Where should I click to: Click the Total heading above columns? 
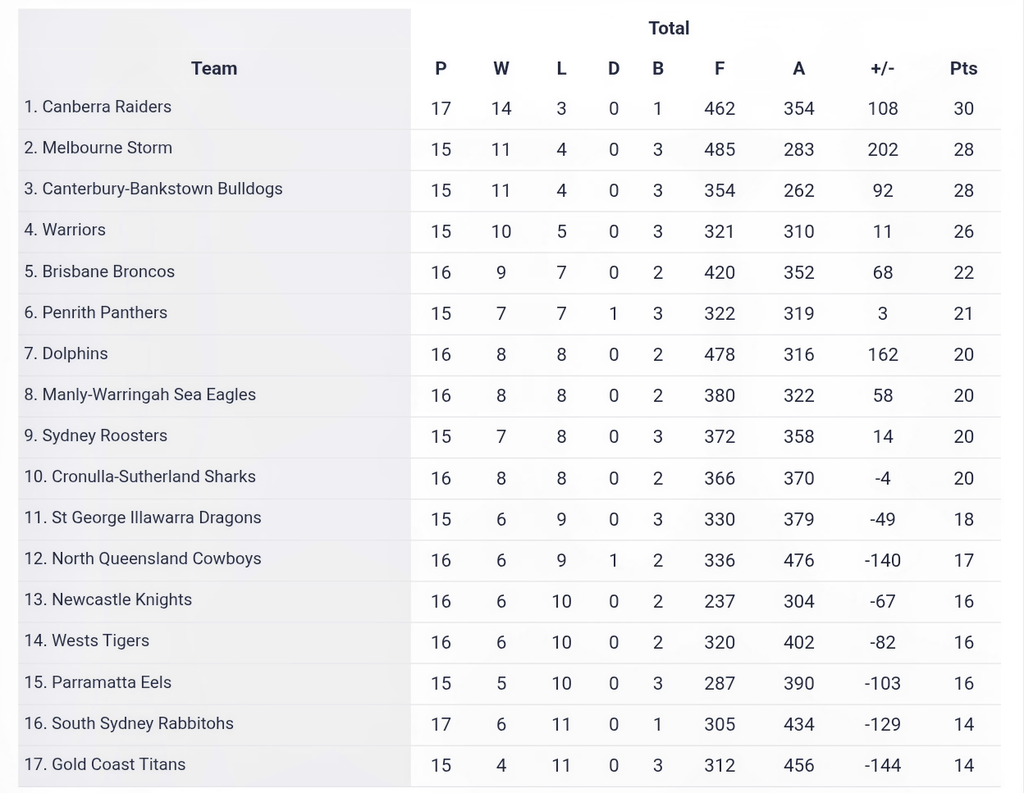669,28
